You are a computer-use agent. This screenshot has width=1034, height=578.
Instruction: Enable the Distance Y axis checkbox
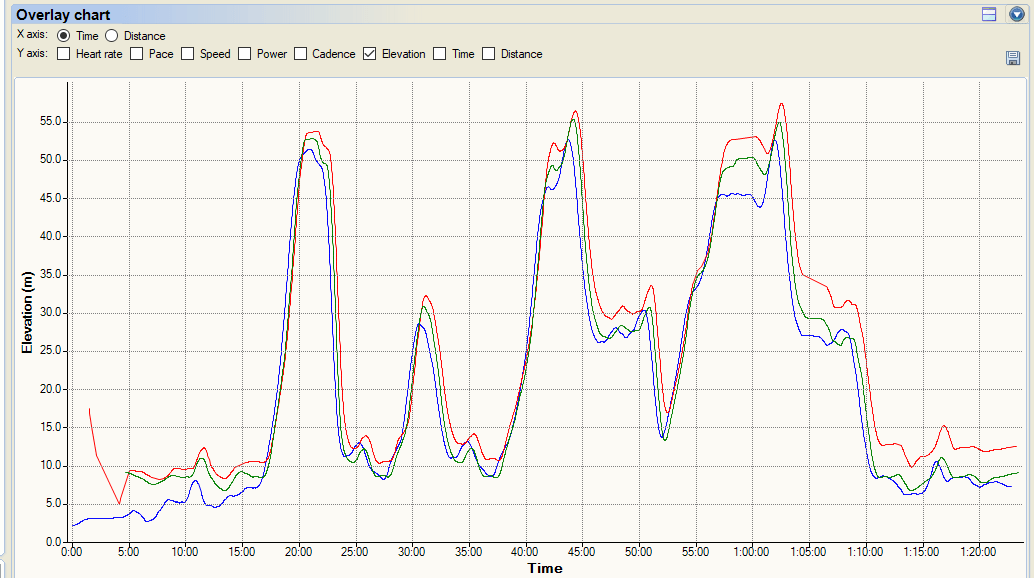click(489, 54)
